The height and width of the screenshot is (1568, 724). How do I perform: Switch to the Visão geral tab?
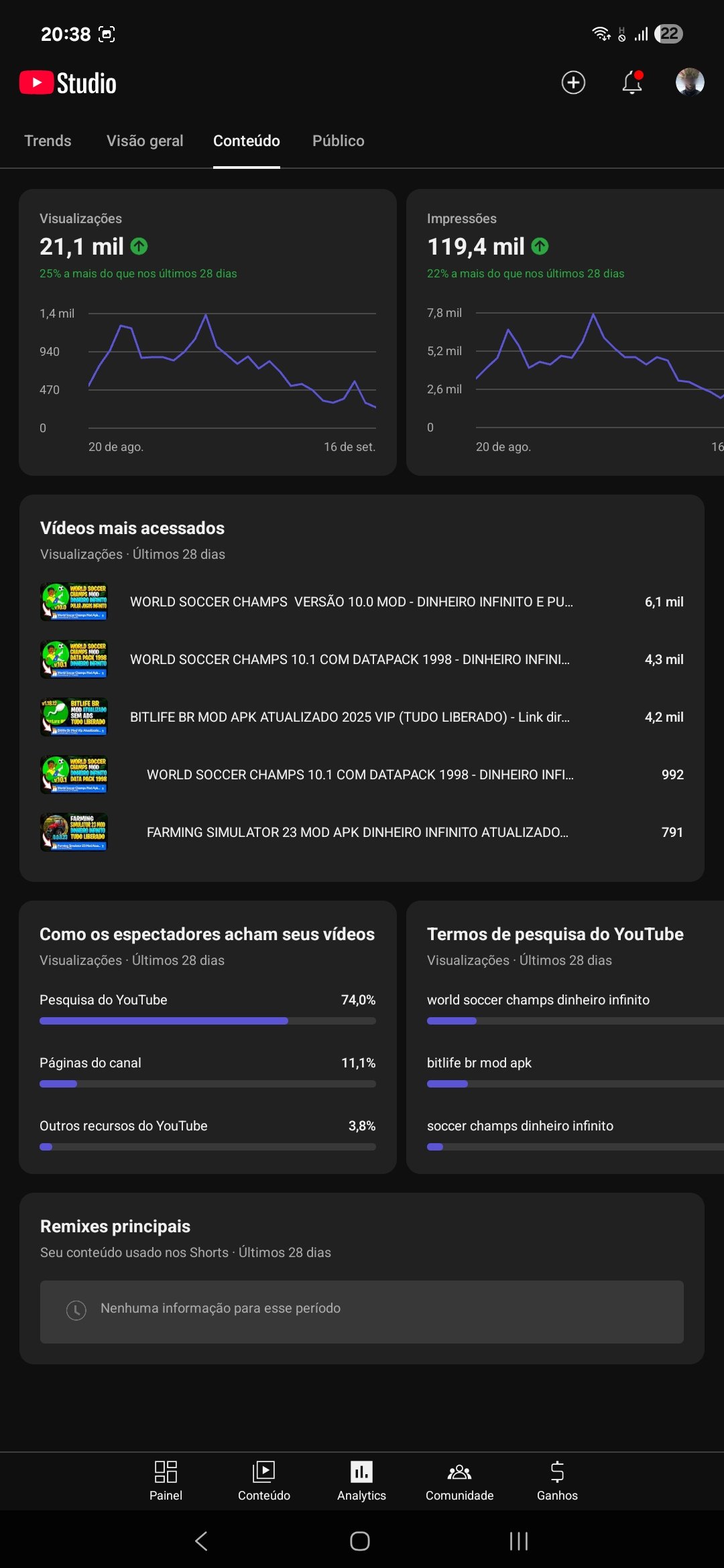pos(145,141)
